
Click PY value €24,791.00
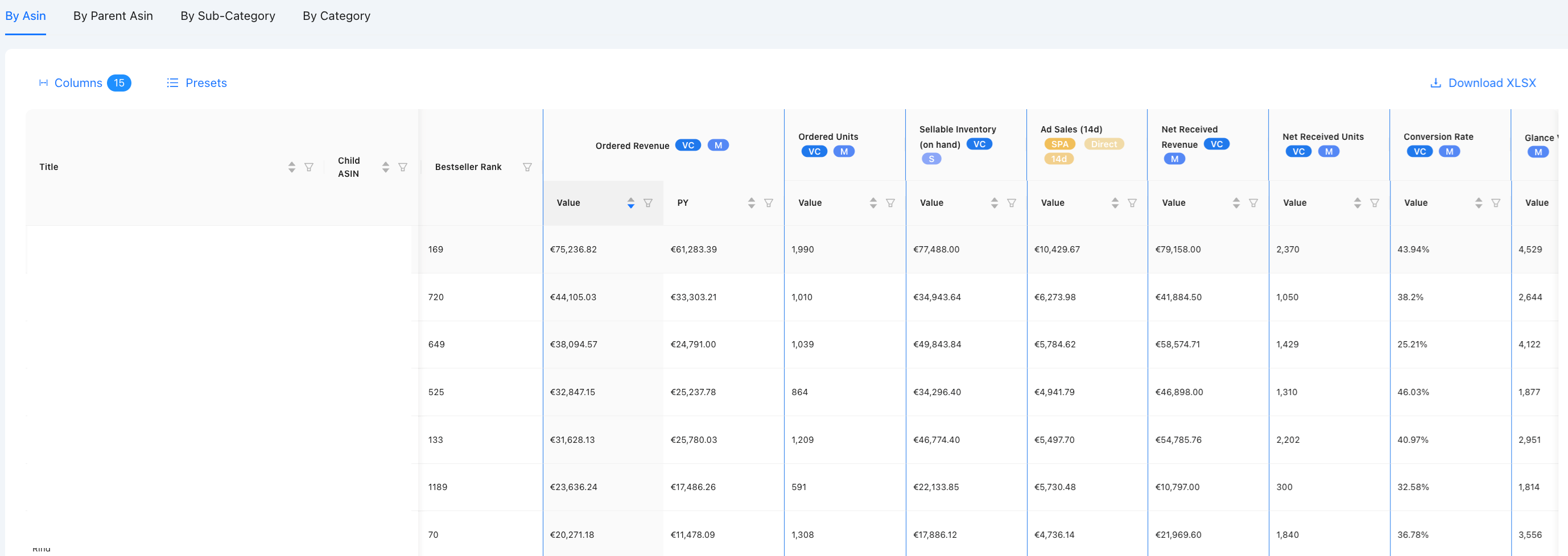coord(693,345)
